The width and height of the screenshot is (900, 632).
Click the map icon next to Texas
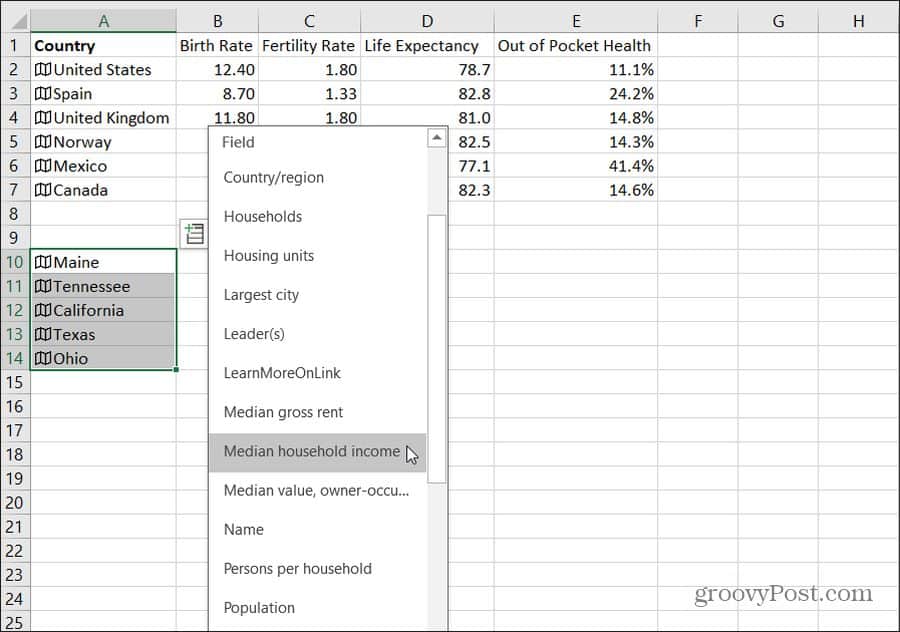pos(42,335)
